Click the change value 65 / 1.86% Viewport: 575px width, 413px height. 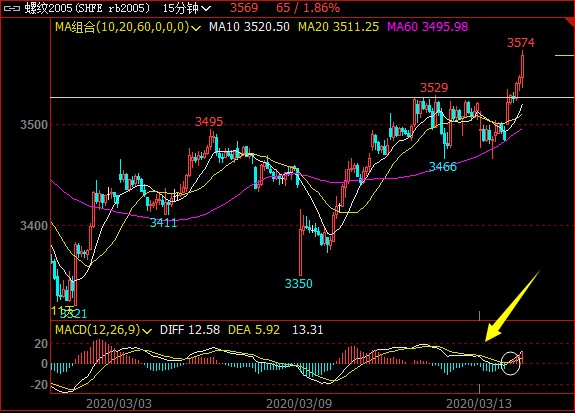click(x=308, y=8)
